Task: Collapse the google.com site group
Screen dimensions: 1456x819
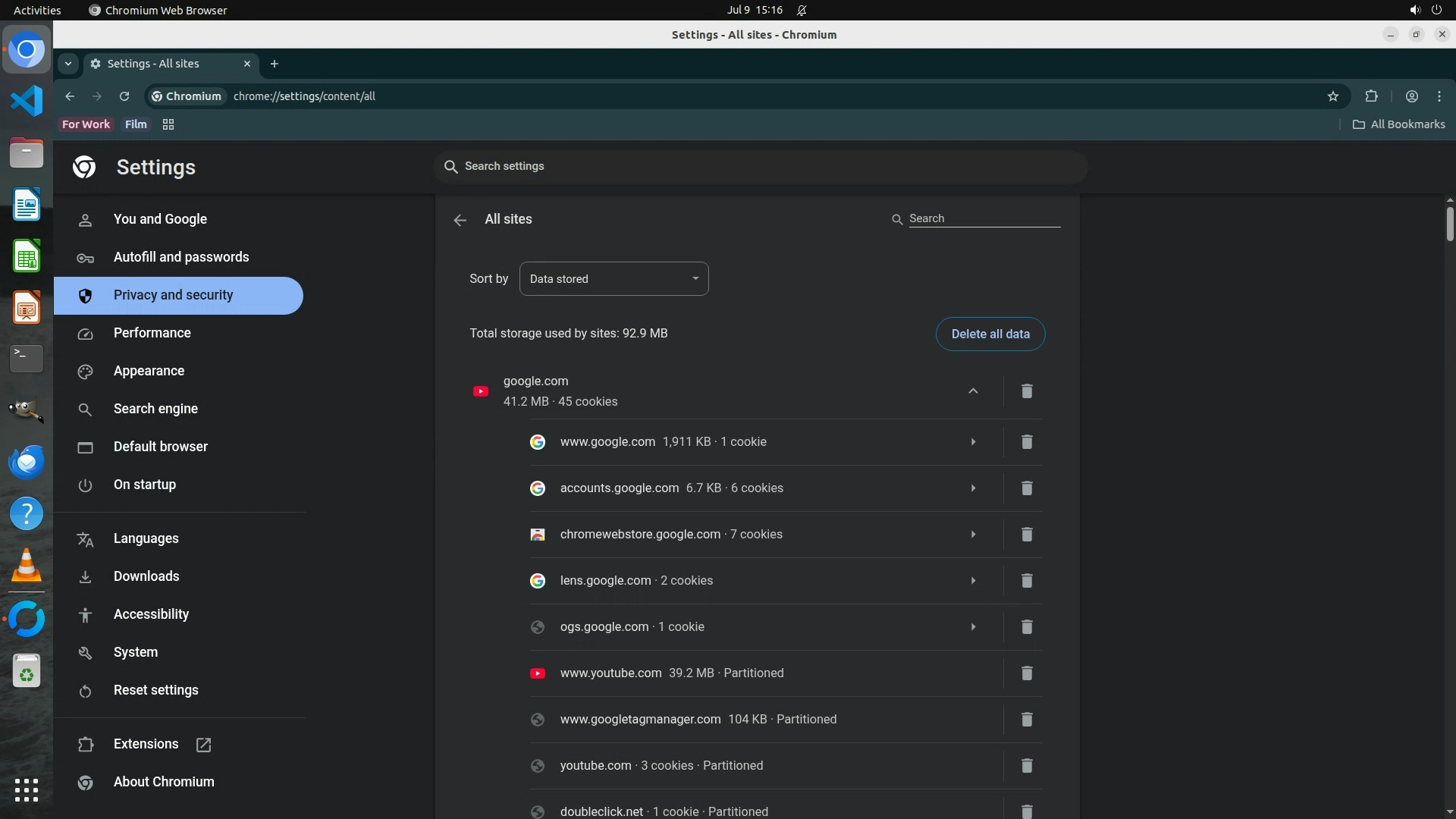Action: coord(973,391)
